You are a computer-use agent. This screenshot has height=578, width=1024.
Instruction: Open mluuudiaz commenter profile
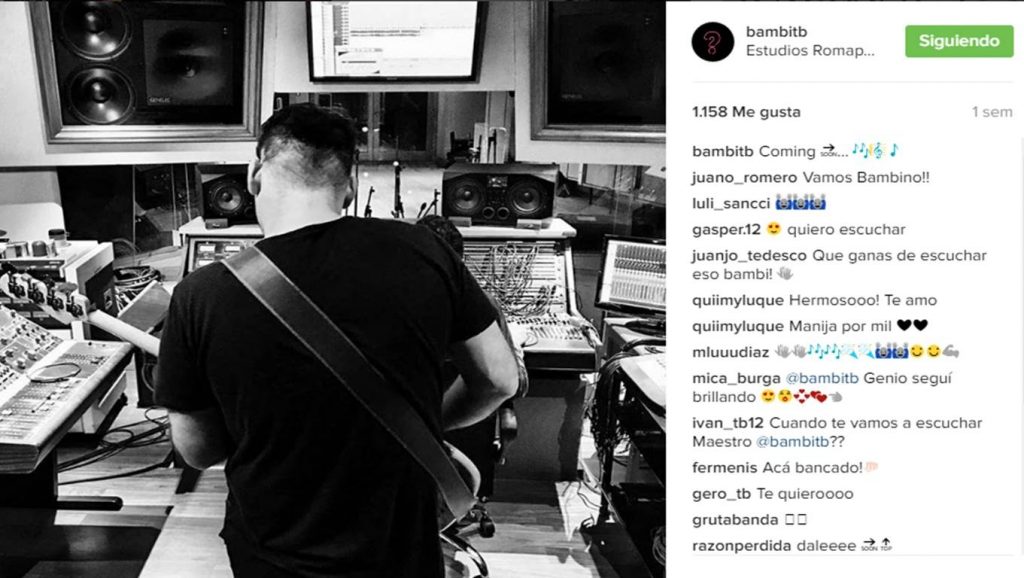click(730, 353)
